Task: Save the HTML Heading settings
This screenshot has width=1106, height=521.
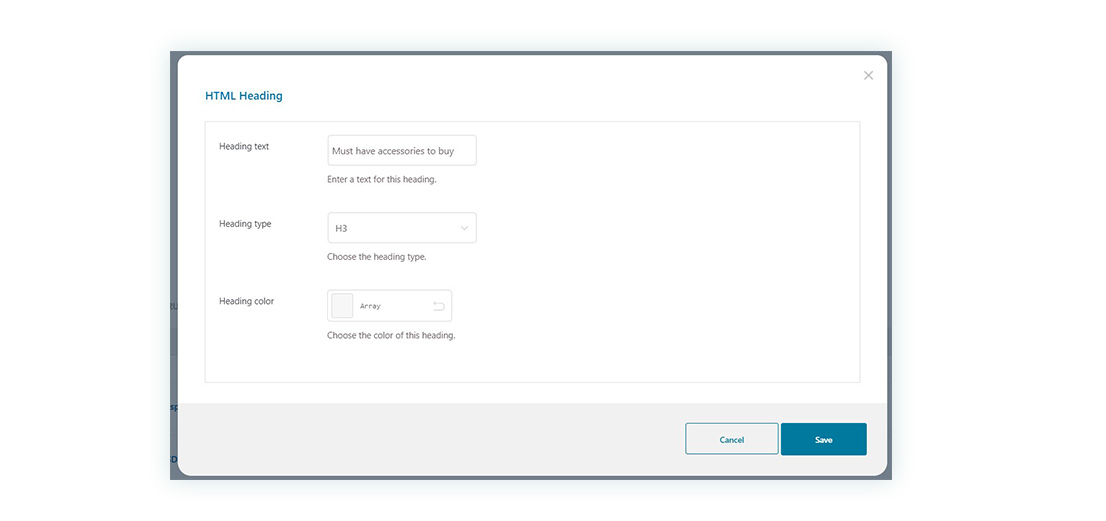Action: [x=824, y=439]
